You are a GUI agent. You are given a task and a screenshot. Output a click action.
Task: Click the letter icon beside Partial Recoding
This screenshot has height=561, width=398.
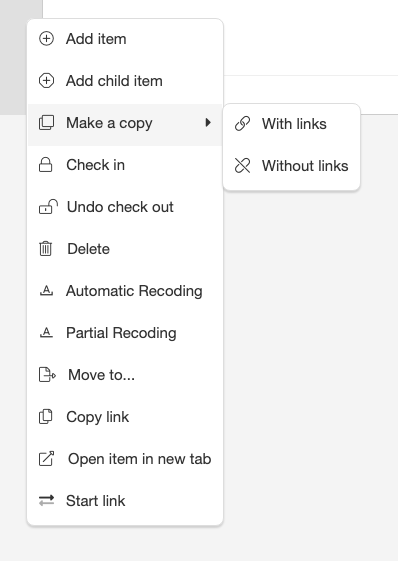(x=46, y=332)
